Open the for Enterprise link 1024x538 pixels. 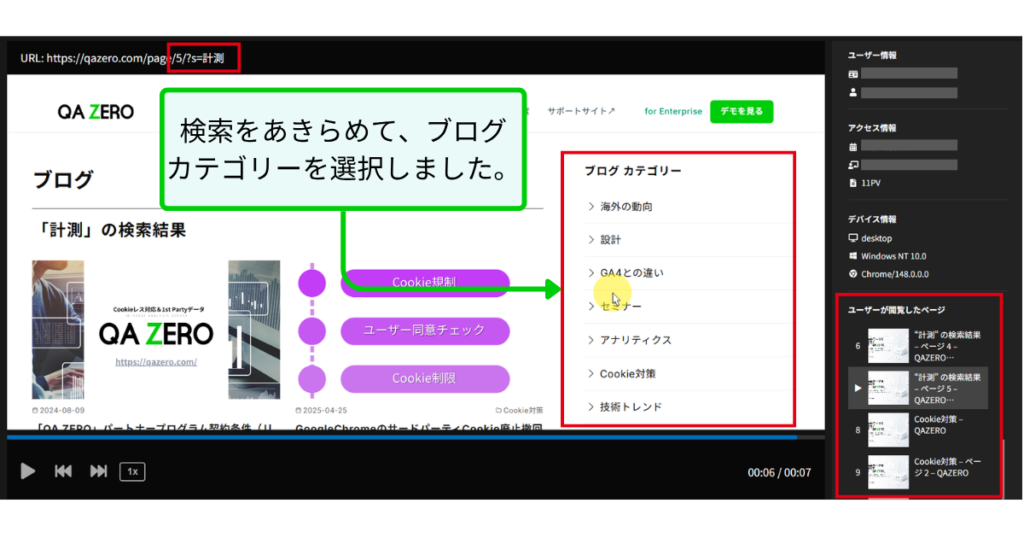(x=673, y=111)
